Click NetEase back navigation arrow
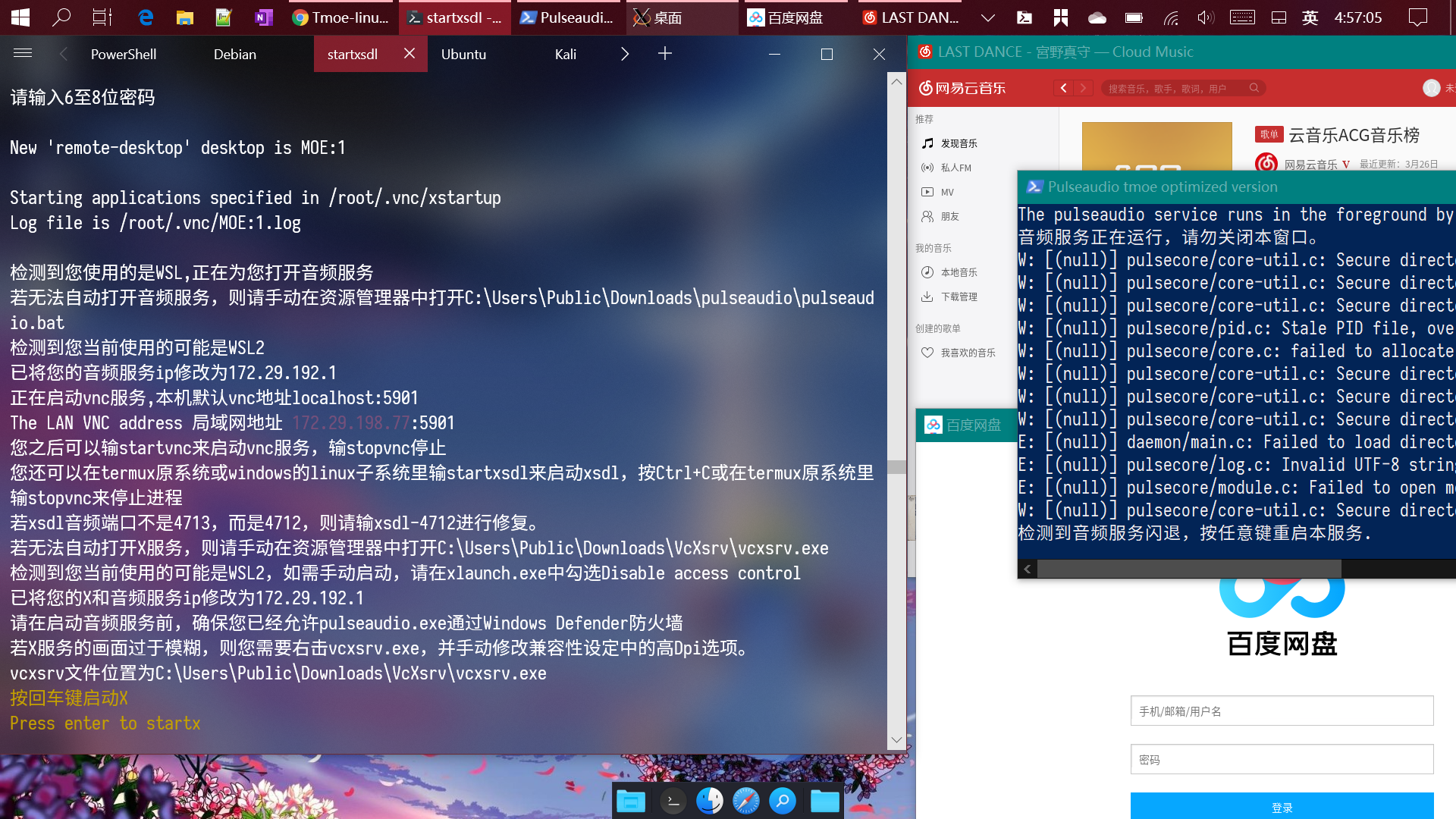Screen dimensions: 1456x819 1064,88
